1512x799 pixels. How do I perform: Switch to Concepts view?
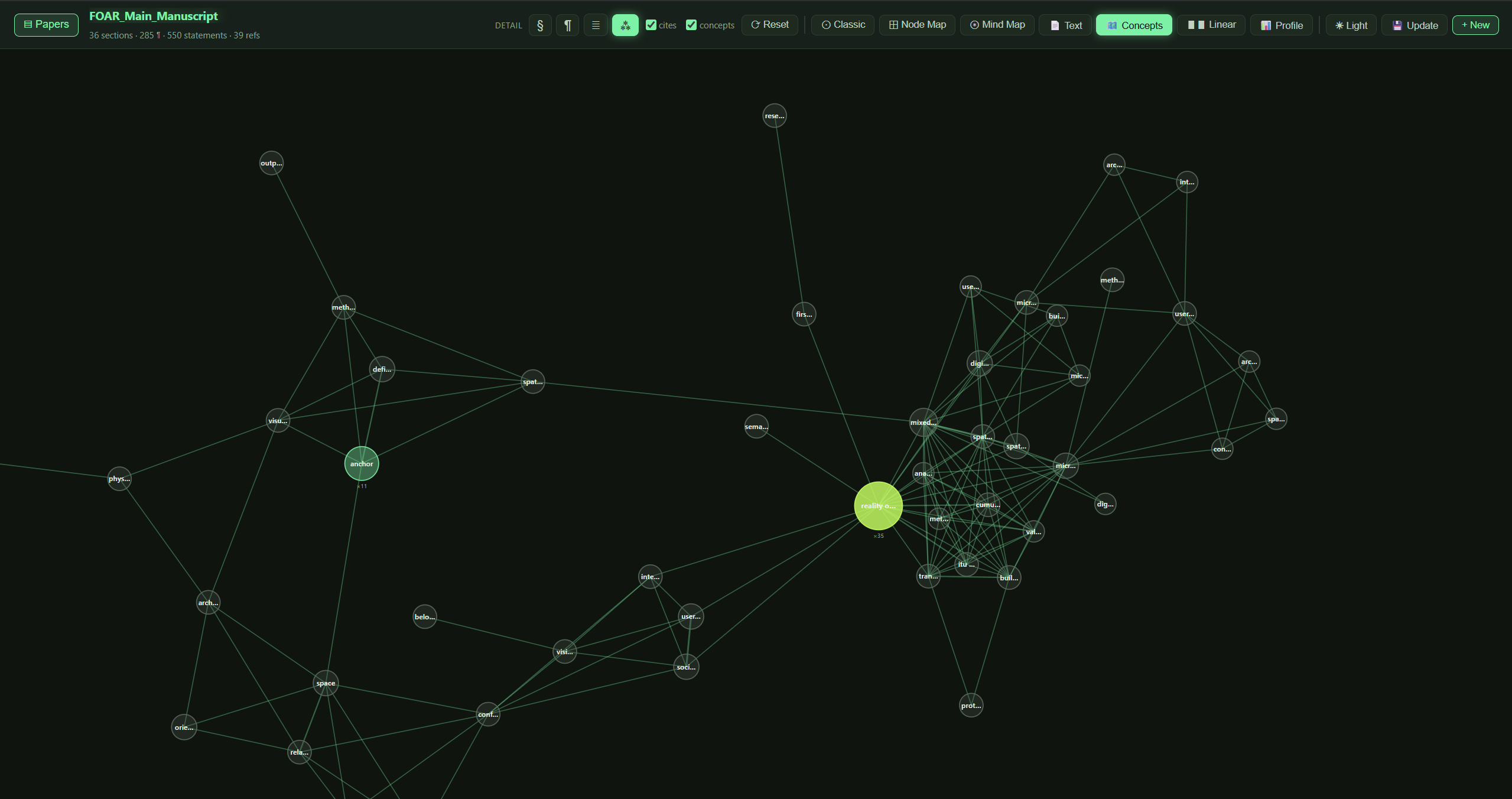[1134, 25]
